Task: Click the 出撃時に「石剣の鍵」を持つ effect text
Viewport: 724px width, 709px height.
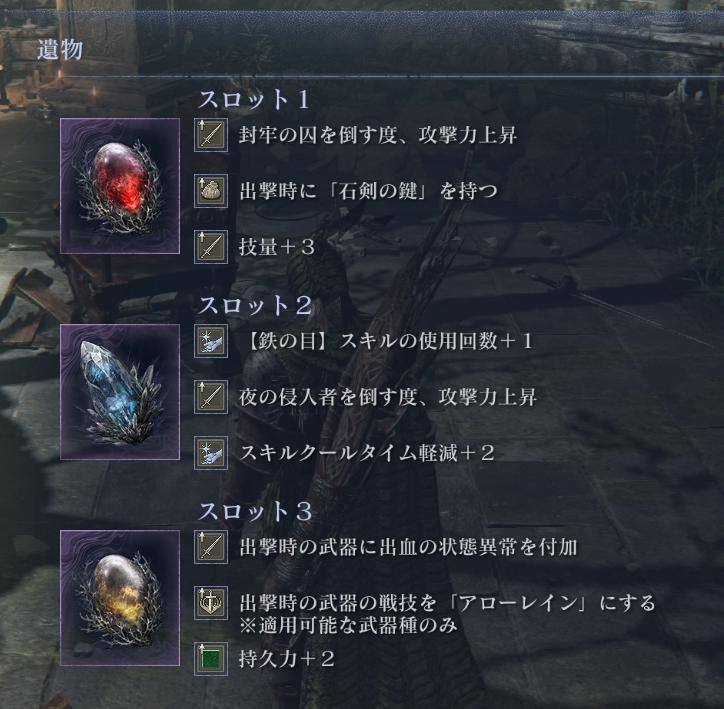Action: point(368,191)
